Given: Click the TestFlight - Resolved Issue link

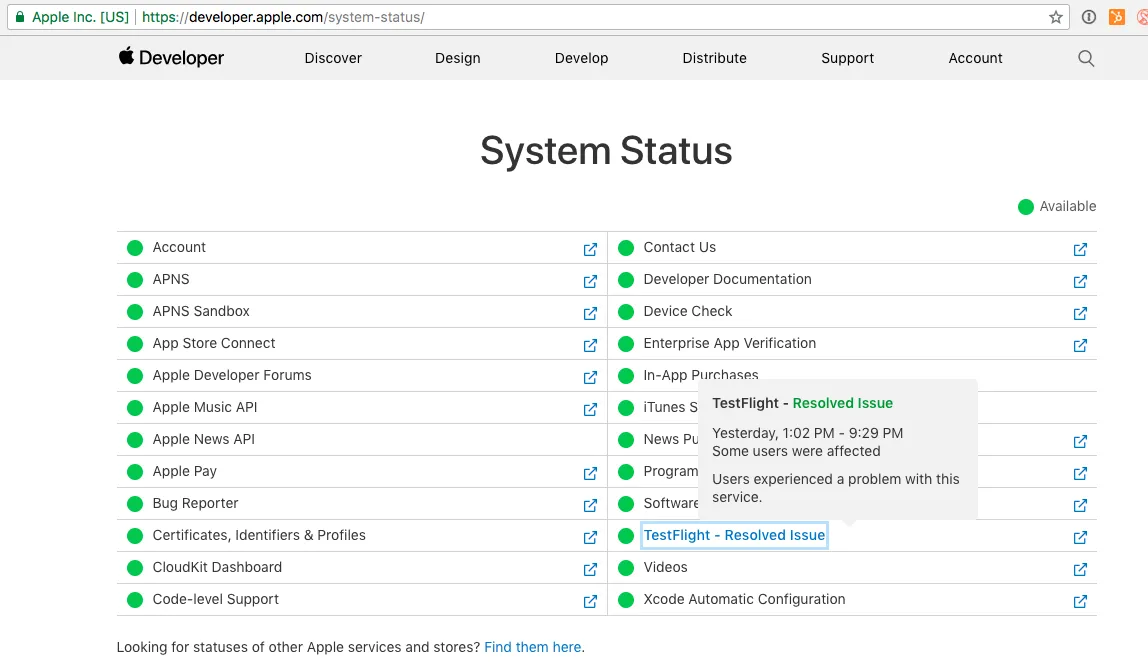Looking at the screenshot, I should 734,535.
